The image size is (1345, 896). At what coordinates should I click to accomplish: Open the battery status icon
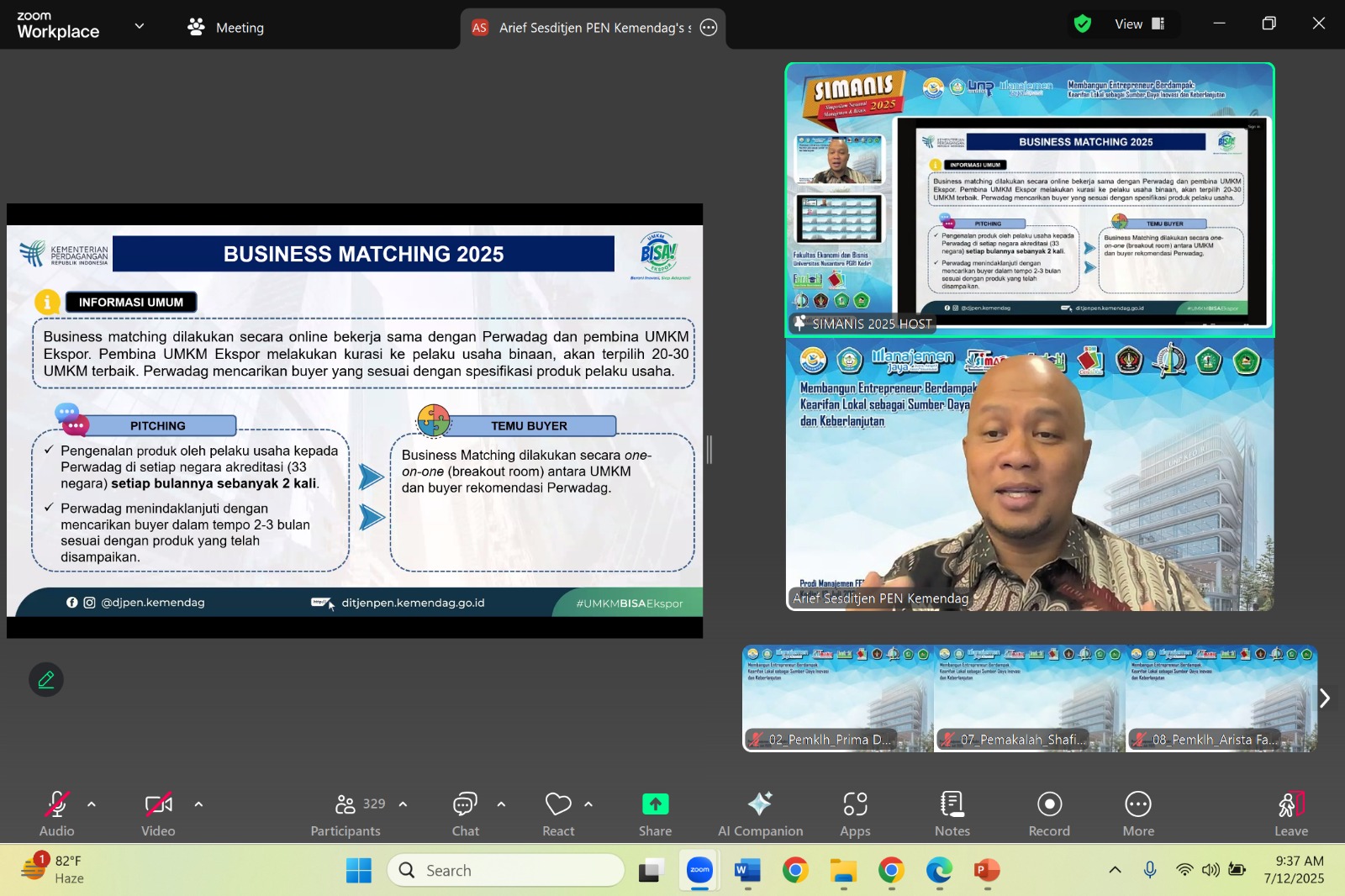[1237, 870]
